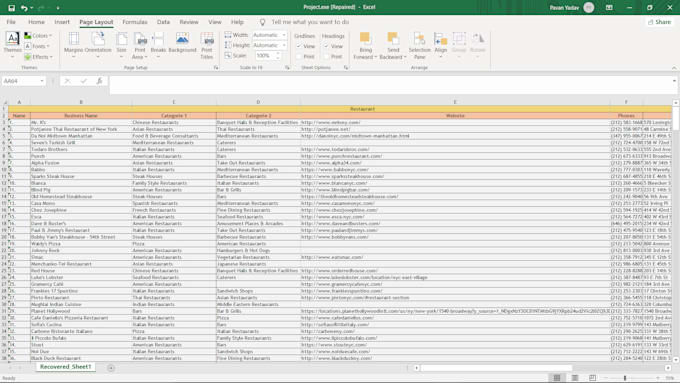680x383 pixels.
Task: Open theme Effects menu
Action: pos(38,57)
